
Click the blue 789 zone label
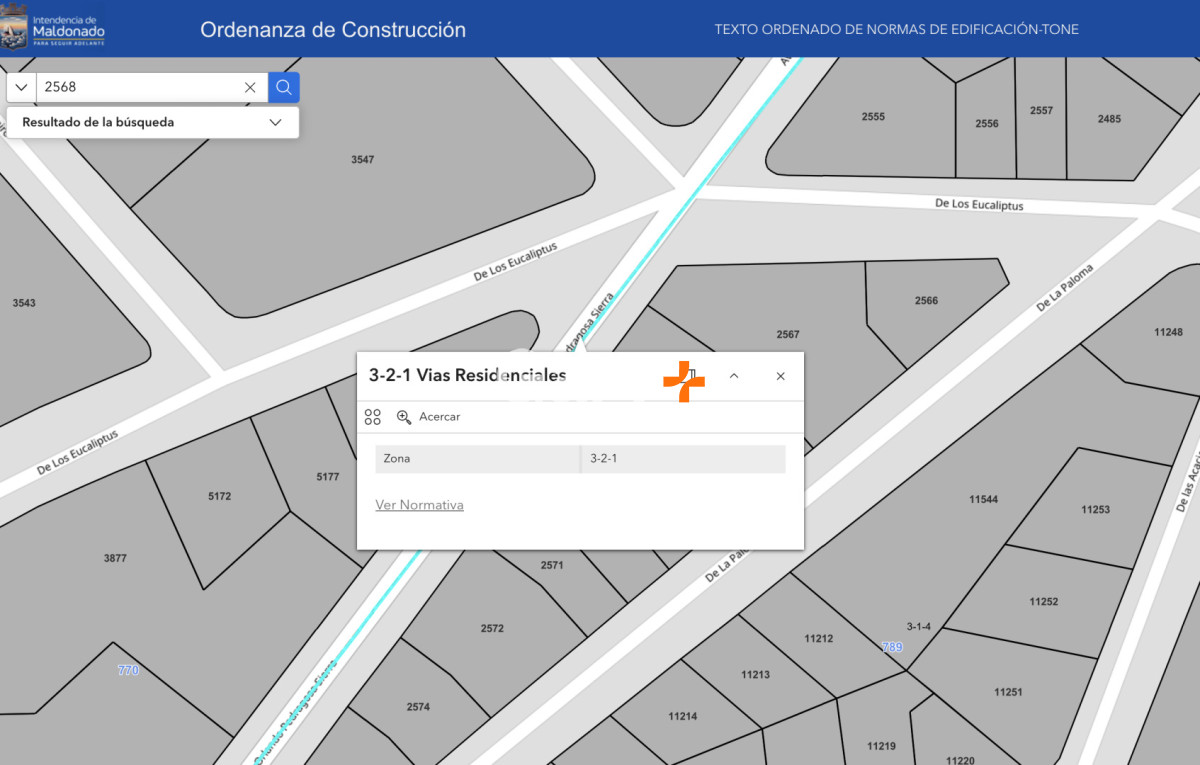(892, 647)
